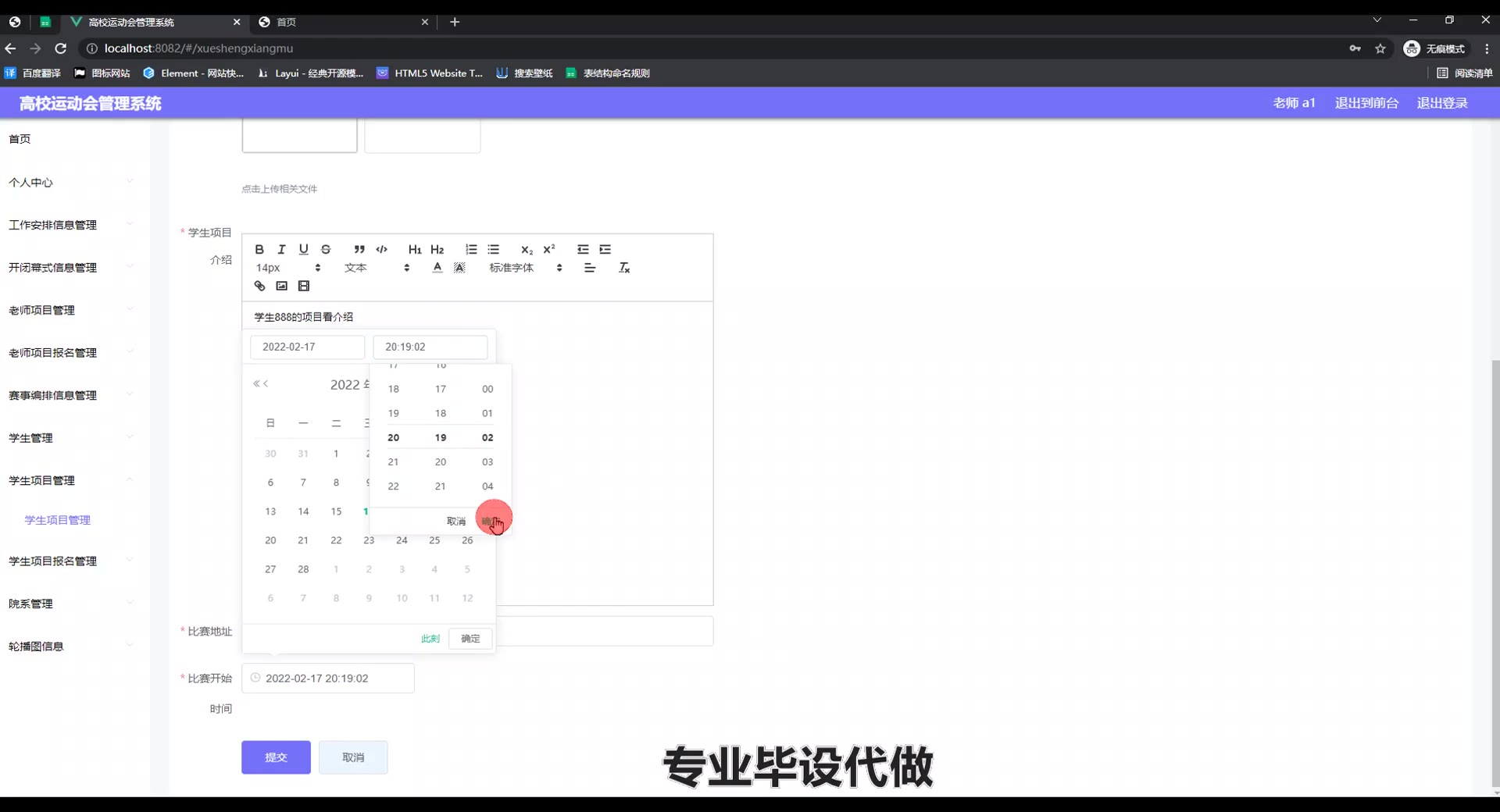Open the text background color picker

pyautogui.click(x=459, y=268)
